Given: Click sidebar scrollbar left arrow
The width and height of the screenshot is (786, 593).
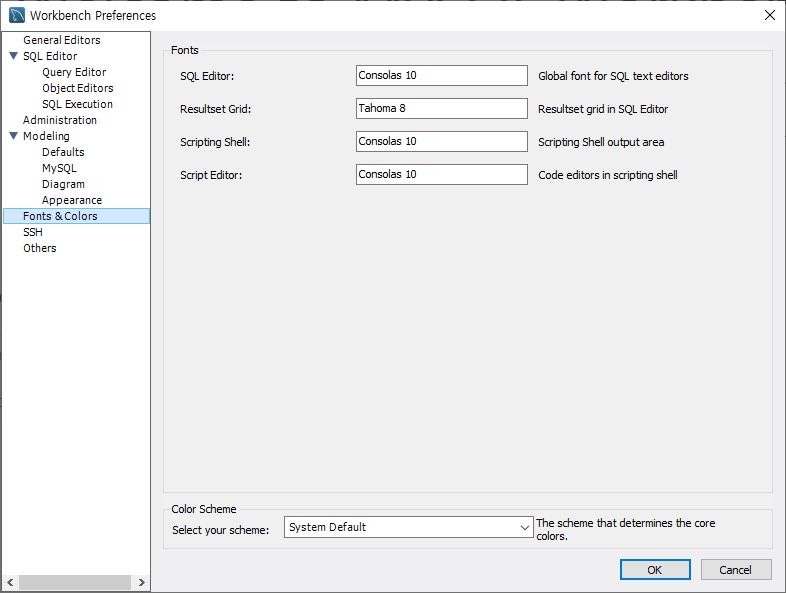Looking at the screenshot, I should (10, 582).
